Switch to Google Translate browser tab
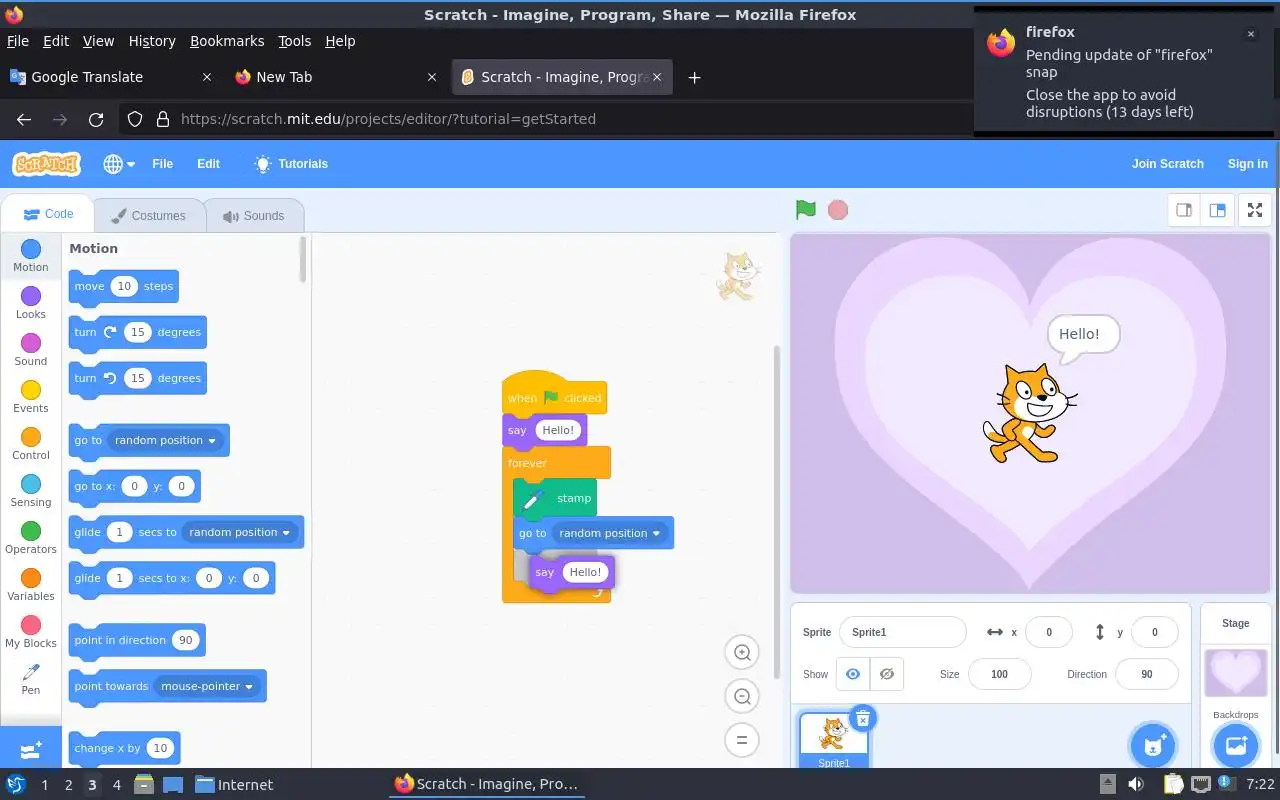The width and height of the screenshot is (1280, 800). 110,77
